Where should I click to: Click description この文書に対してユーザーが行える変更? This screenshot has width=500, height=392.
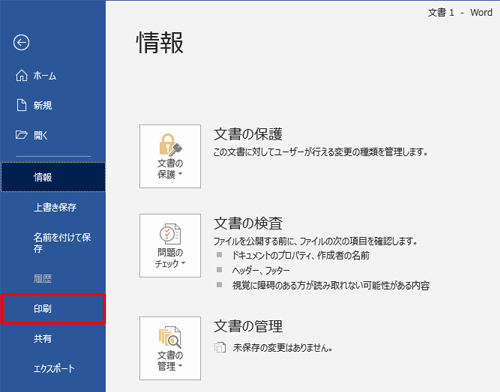(x=320, y=152)
